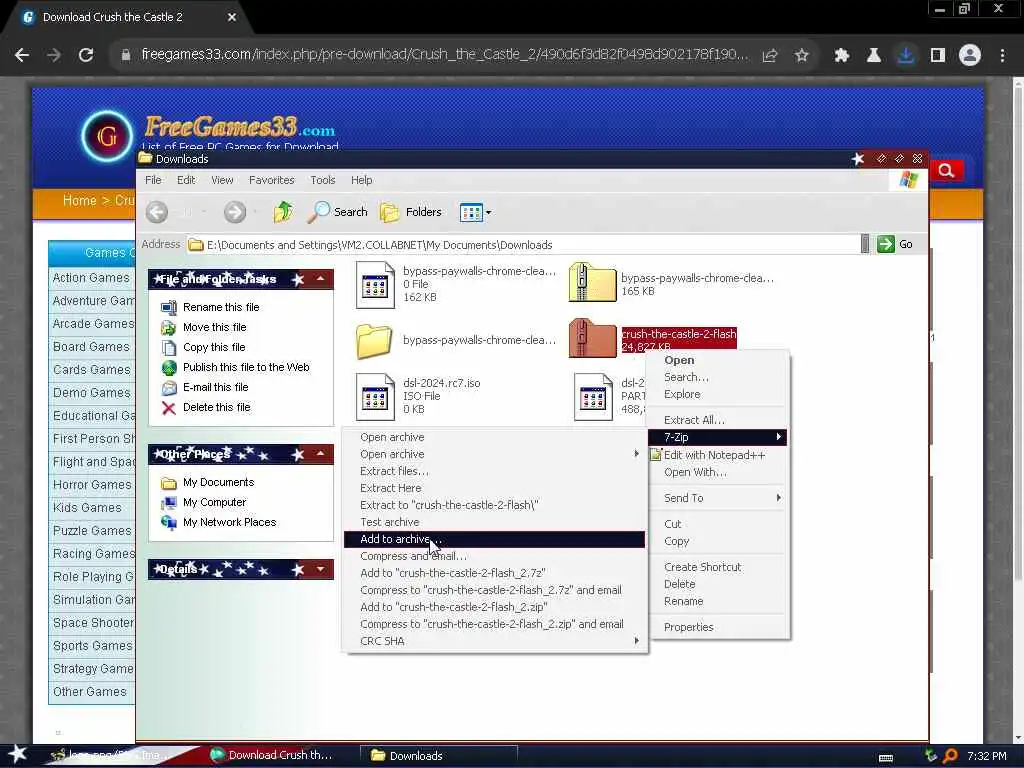Choose Extract Here in 7-Zip submenu
The width and height of the screenshot is (1024, 768).
tap(494, 488)
